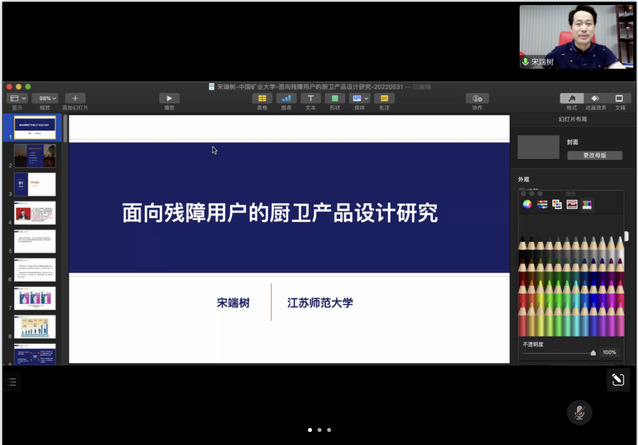Select the color wheel picker tab

tap(527, 204)
